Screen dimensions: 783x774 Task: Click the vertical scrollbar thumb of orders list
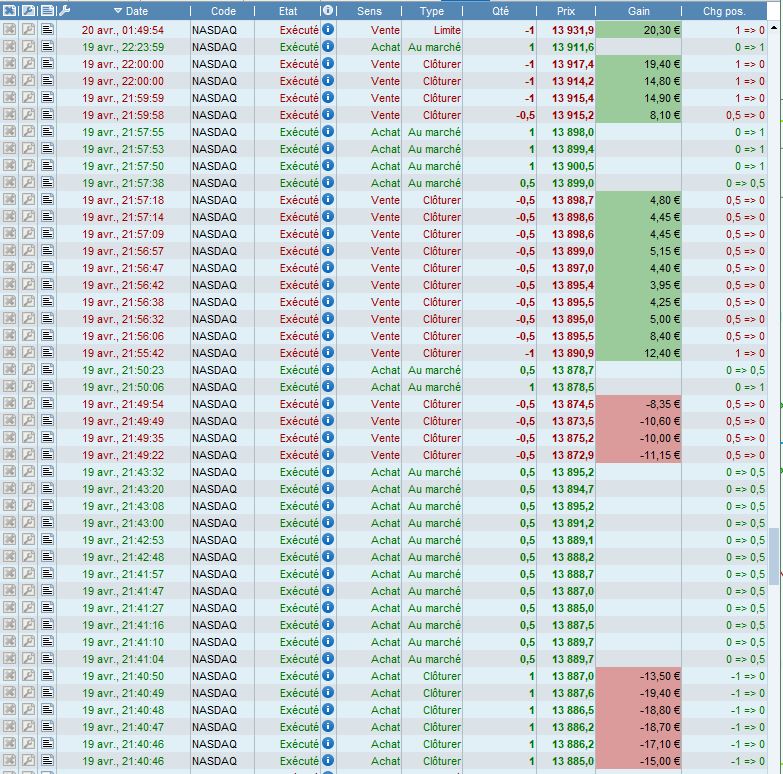click(x=775, y=556)
